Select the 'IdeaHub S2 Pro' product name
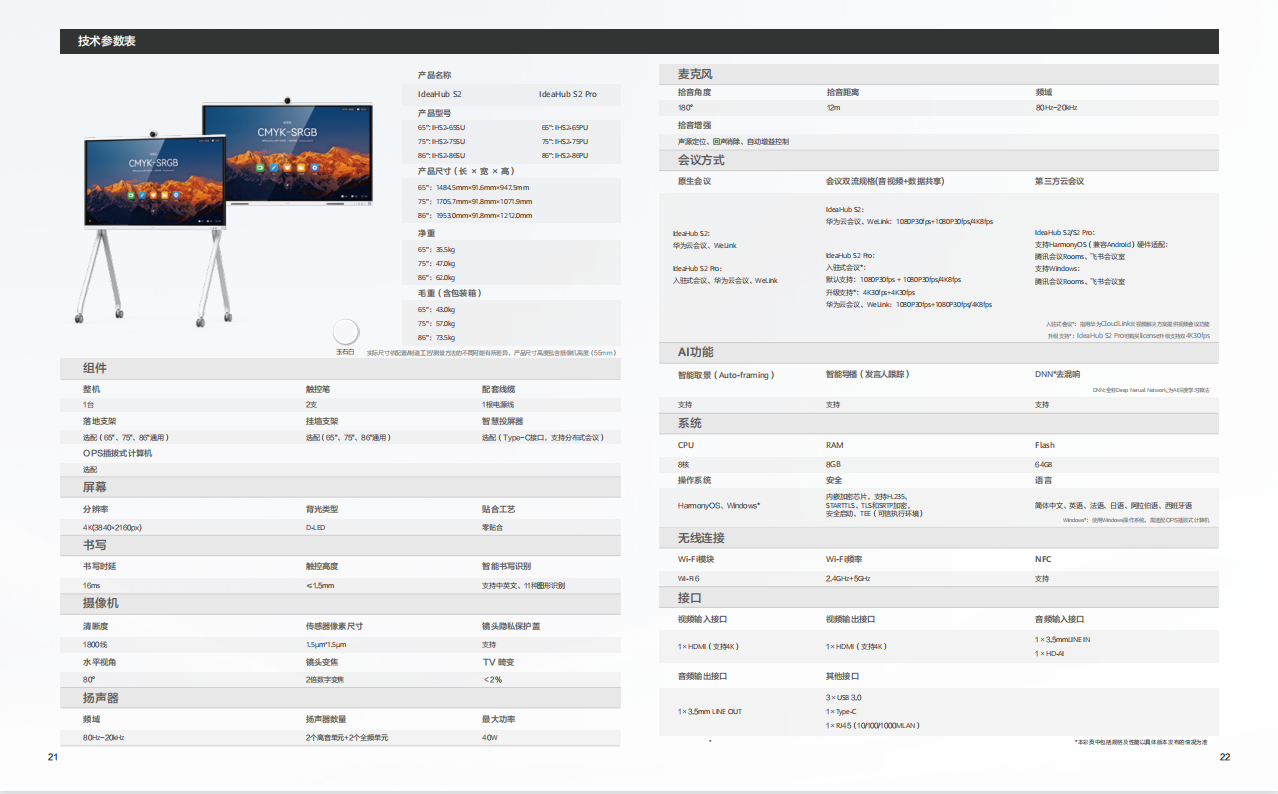This screenshot has width=1278, height=794. tap(567, 94)
